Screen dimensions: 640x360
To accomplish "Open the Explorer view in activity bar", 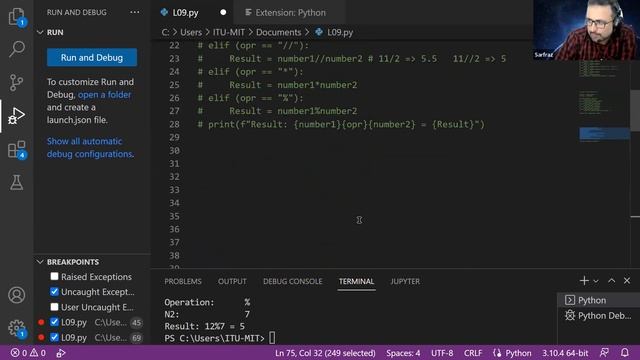I will pos(16,16).
